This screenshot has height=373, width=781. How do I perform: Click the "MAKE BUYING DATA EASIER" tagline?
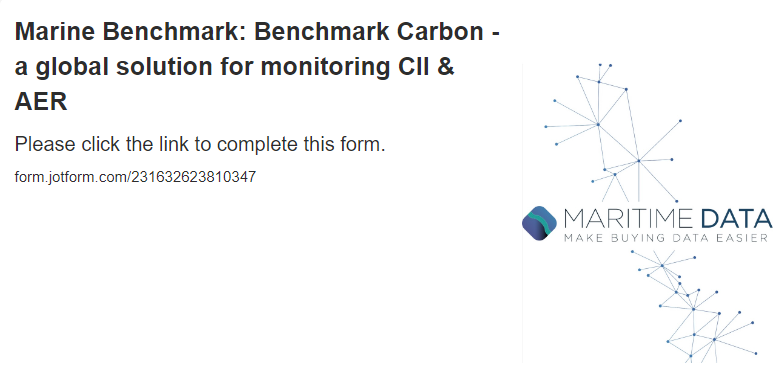tap(666, 238)
